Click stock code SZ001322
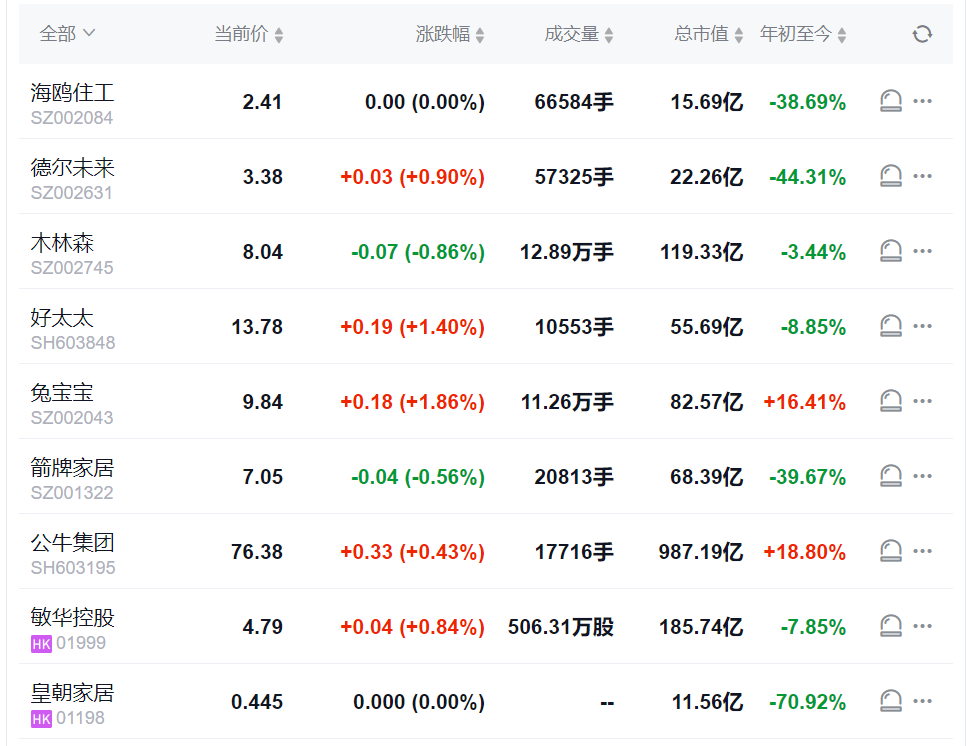The height and width of the screenshot is (746, 966). [x=72, y=493]
